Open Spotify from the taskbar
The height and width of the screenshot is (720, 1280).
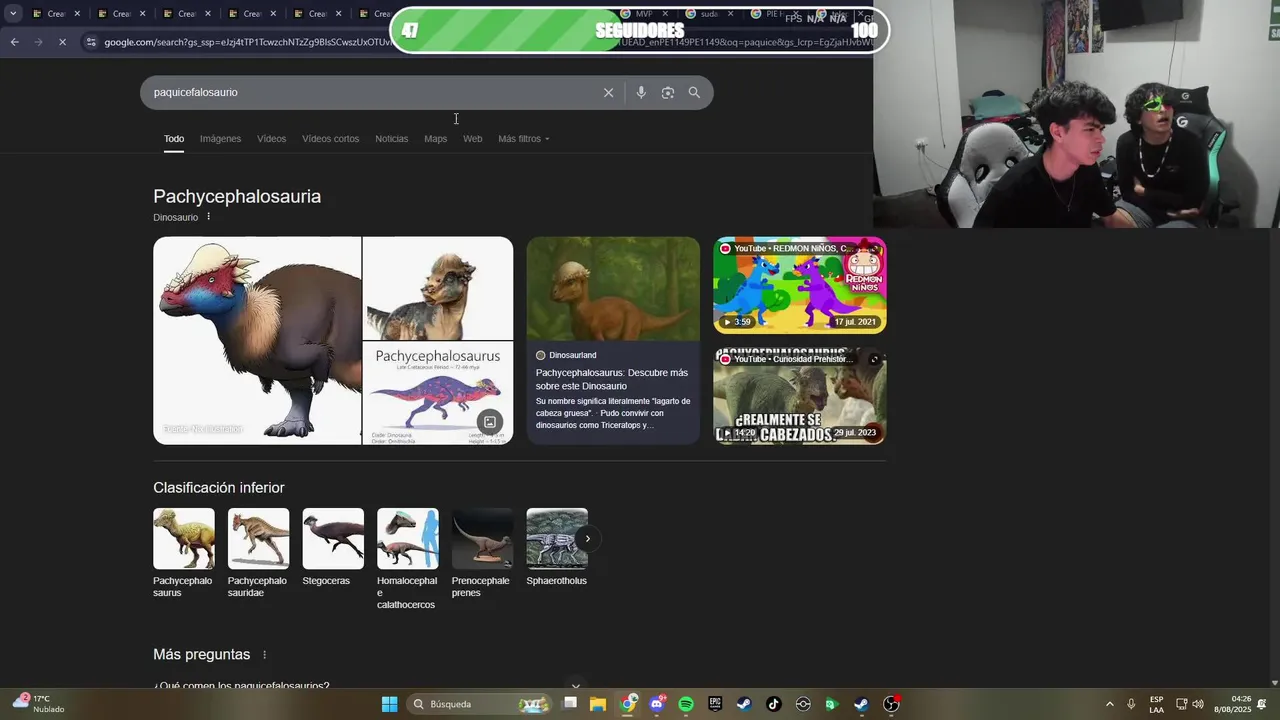[x=686, y=704]
